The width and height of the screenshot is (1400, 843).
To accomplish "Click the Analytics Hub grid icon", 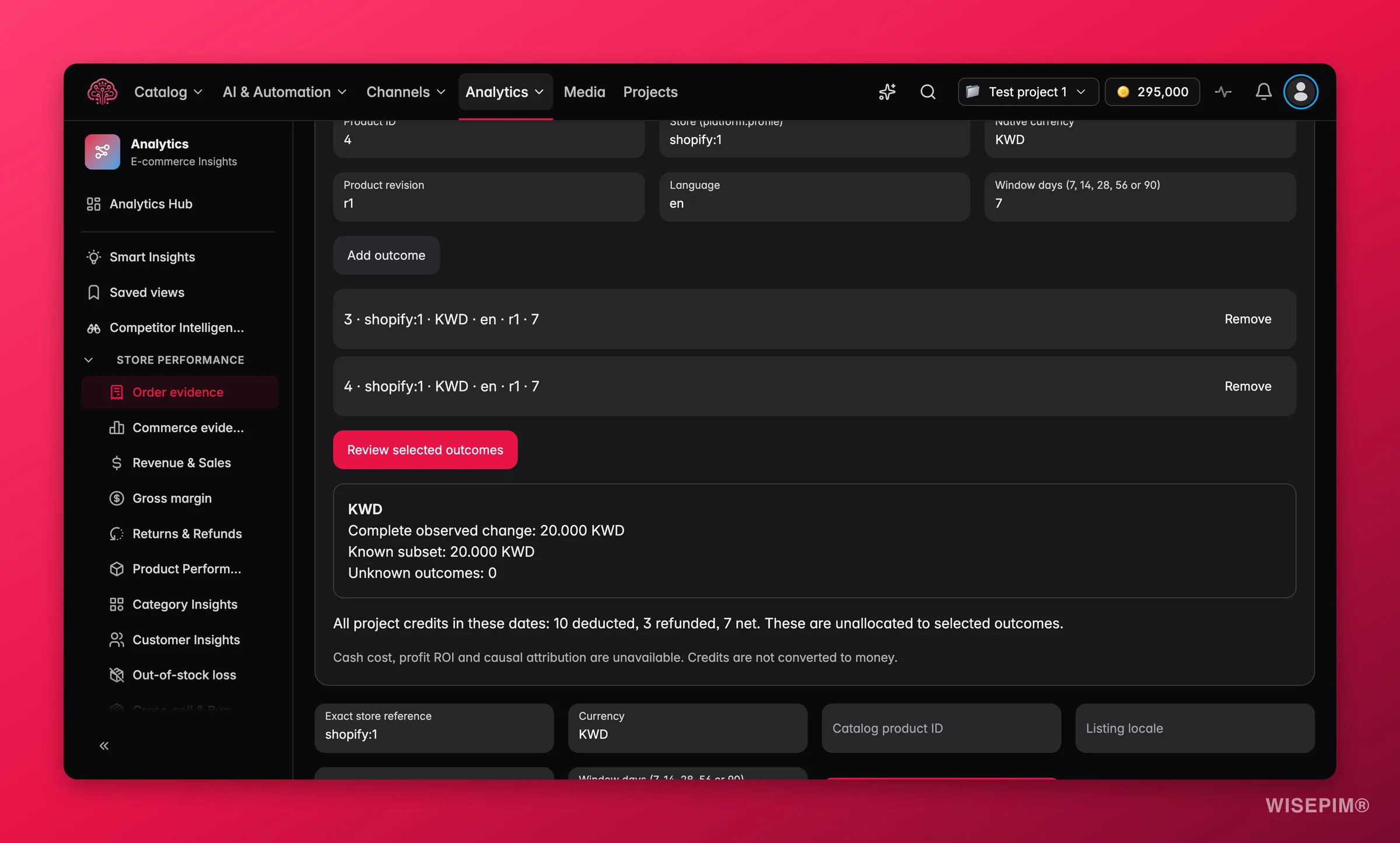I will point(93,204).
